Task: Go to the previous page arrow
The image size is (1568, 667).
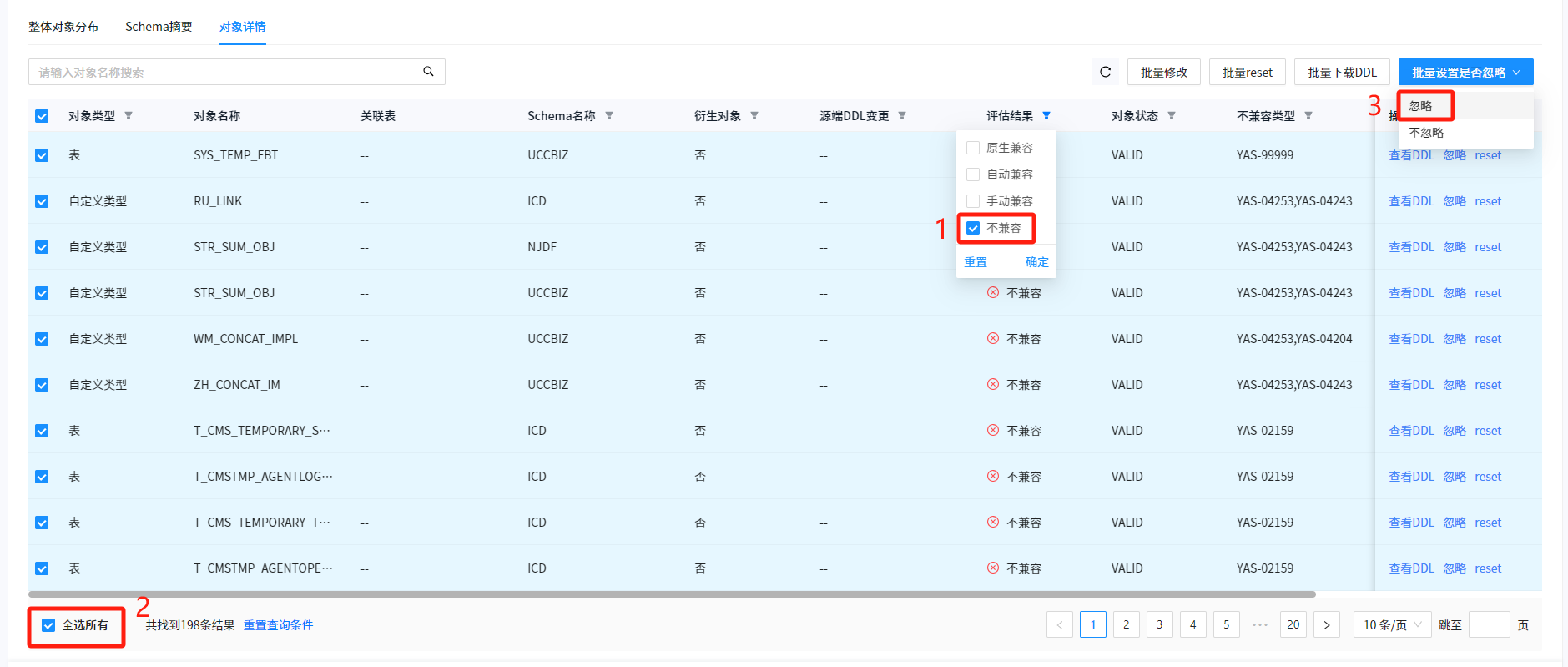Action: tap(1060, 624)
